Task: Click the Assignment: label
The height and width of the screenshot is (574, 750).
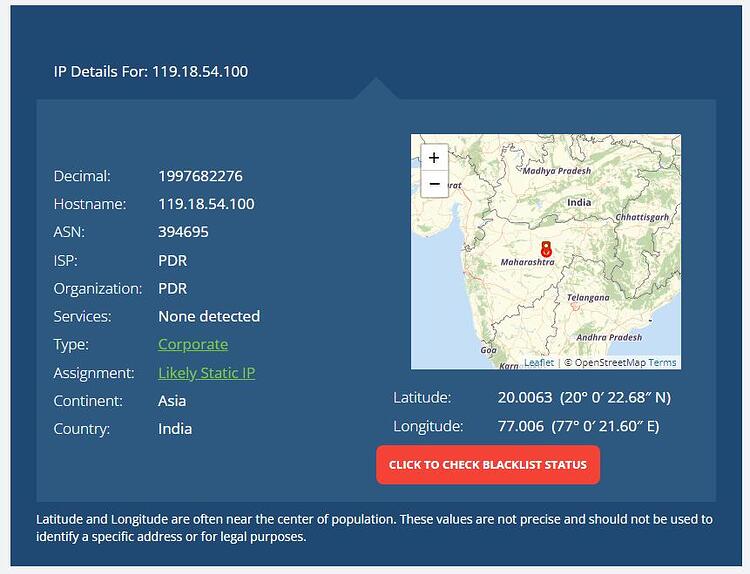Action: click(x=94, y=373)
